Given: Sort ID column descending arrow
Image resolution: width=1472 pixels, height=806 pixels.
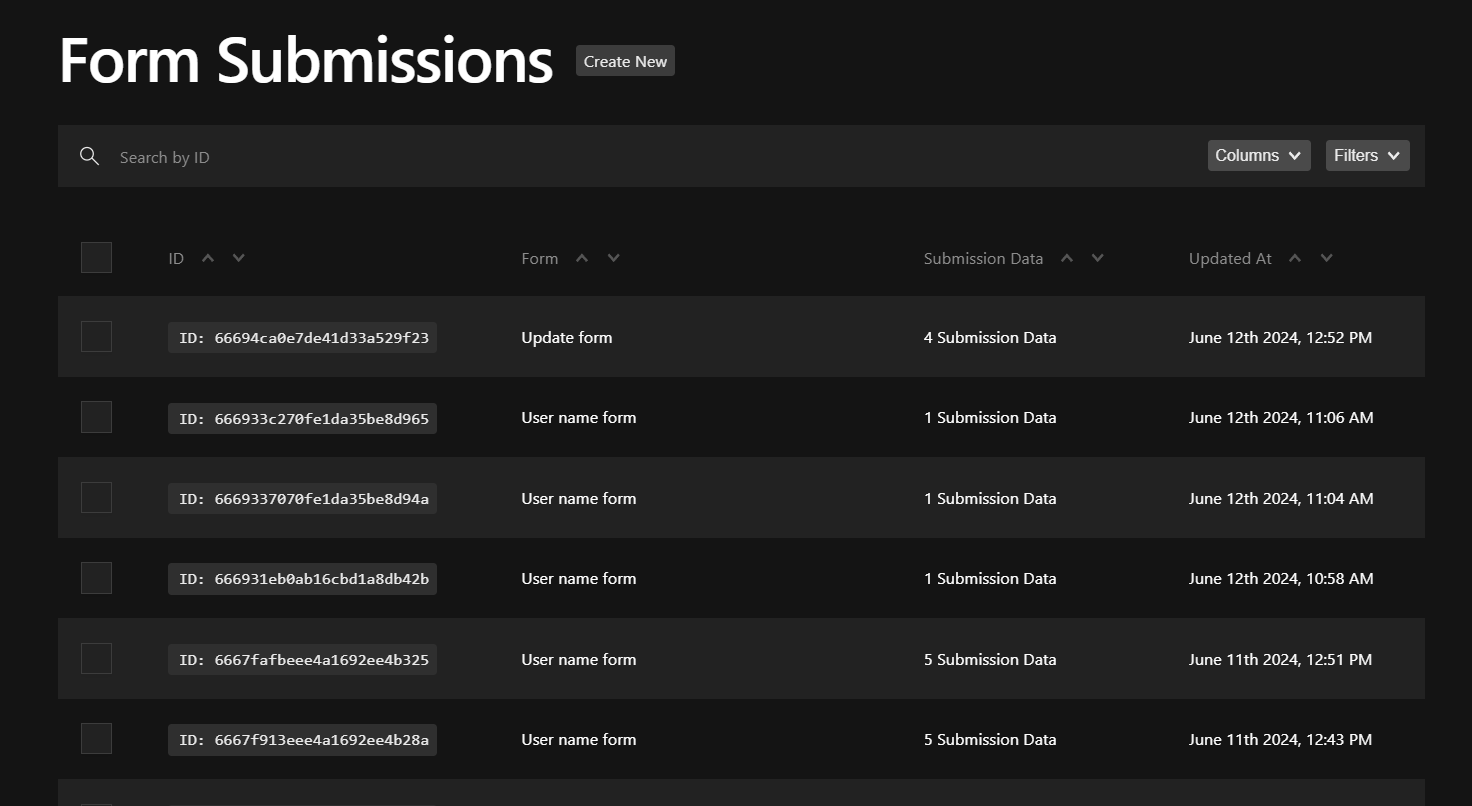Looking at the screenshot, I should point(239,258).
